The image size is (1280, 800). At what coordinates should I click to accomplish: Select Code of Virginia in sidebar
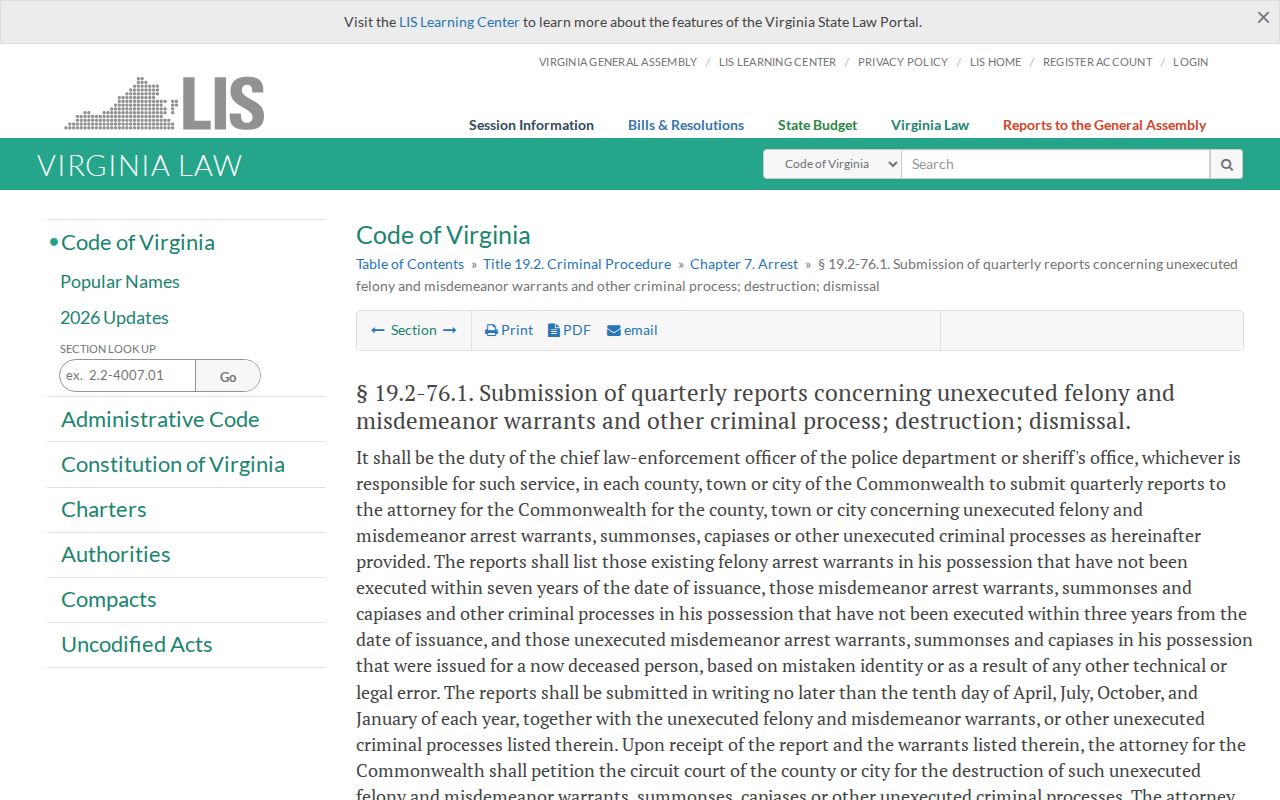(138, 242)
